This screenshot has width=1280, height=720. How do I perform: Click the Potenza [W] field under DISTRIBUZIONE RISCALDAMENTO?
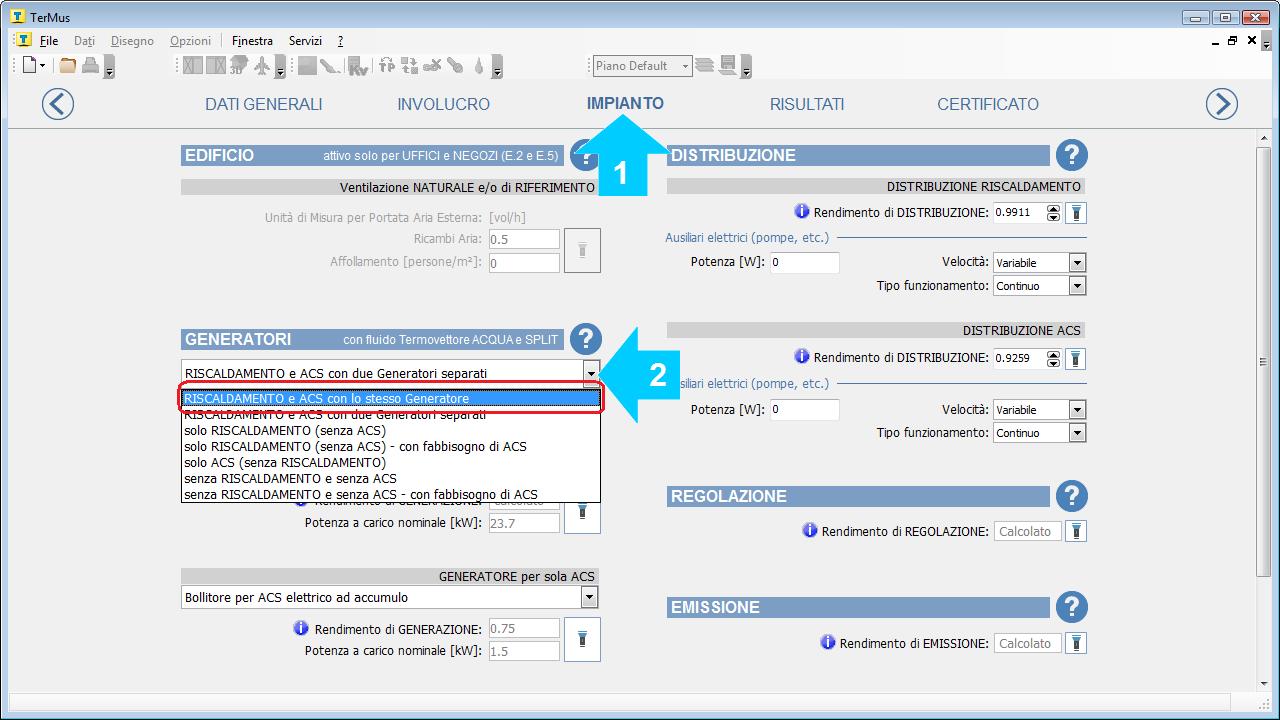pyautogui.click(x=803, y=263)
